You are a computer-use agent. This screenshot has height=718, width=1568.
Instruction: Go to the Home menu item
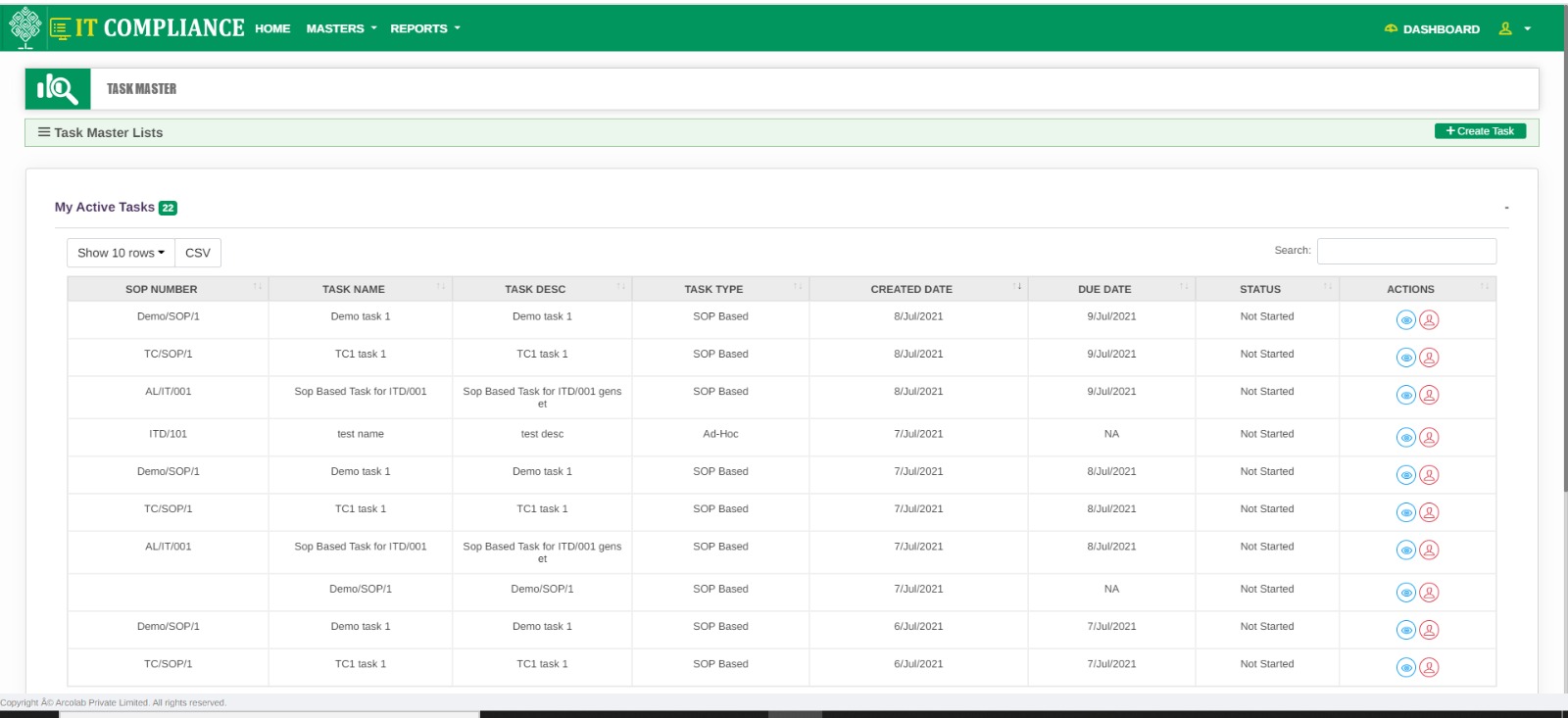click(272, 29)
